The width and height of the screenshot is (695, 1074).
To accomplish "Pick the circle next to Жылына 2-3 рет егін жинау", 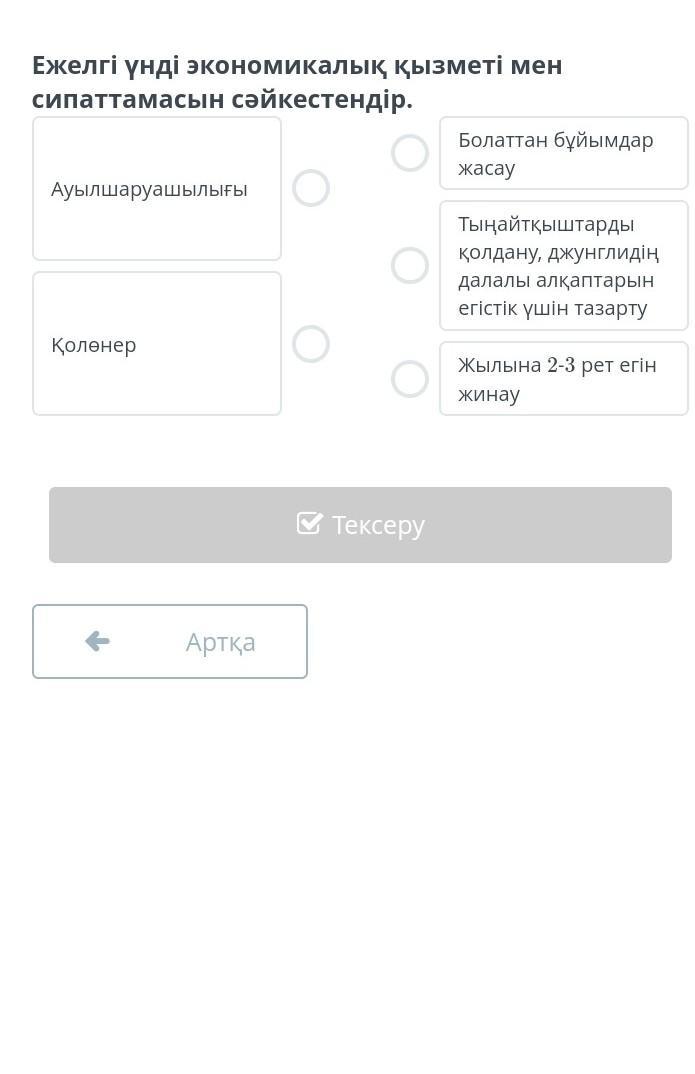I will tap(410, 379).
